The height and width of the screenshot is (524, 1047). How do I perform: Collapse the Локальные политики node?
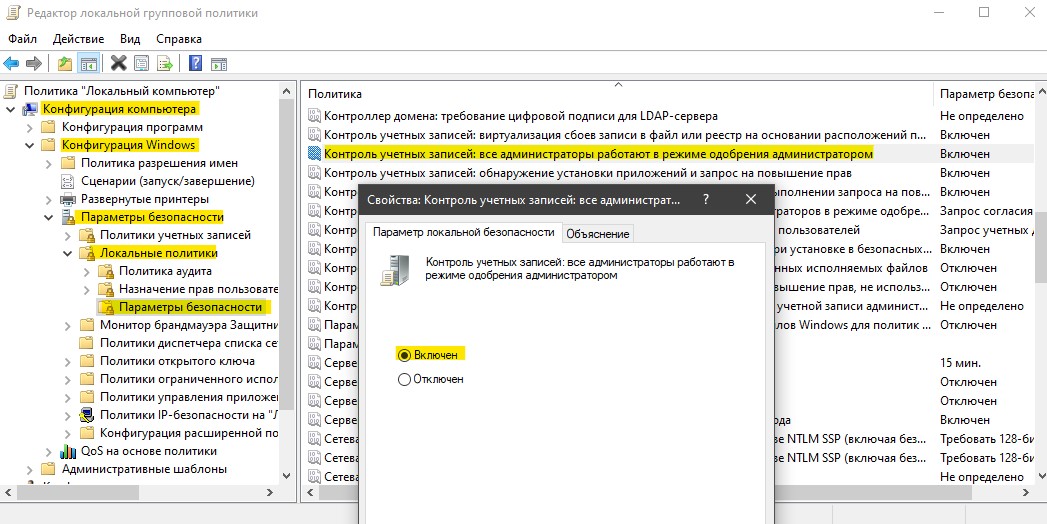67,253
